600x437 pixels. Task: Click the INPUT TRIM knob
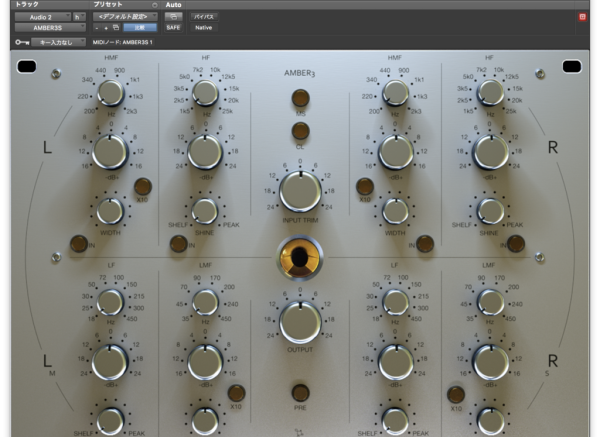pyautogui.click(x=300, y=191)
